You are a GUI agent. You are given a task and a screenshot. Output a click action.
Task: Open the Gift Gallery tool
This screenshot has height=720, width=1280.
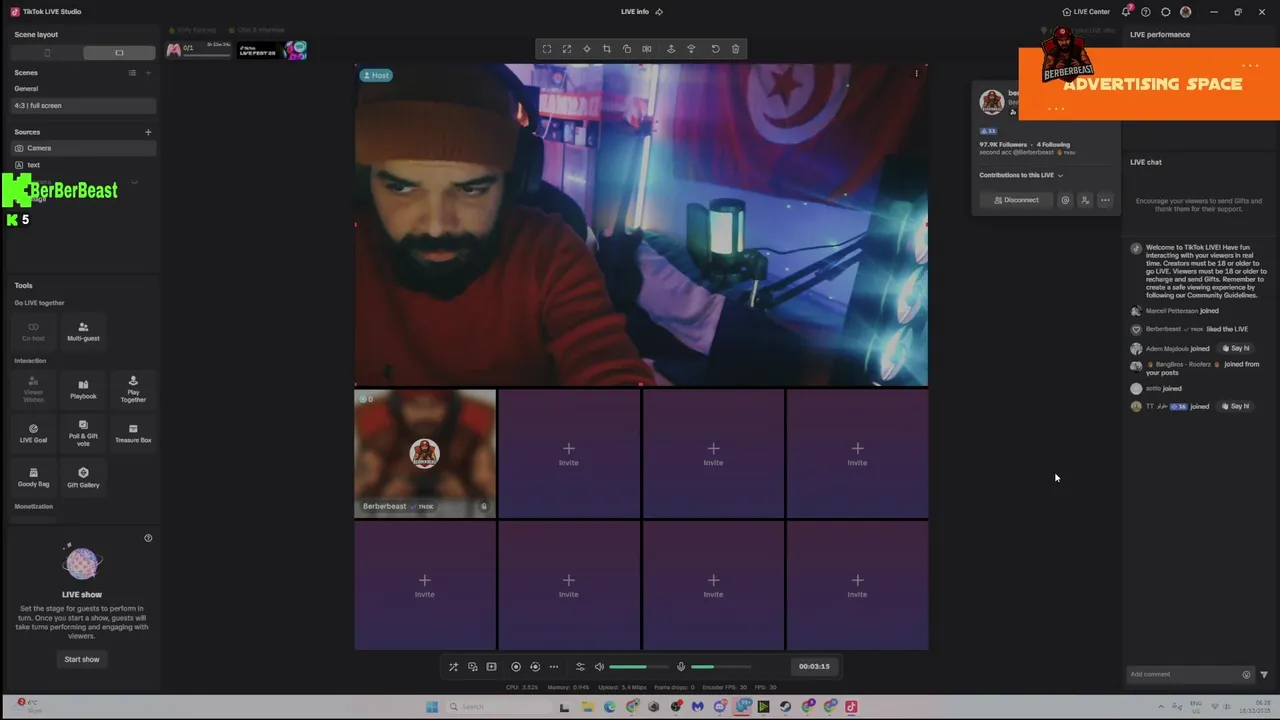pos(83,478)
